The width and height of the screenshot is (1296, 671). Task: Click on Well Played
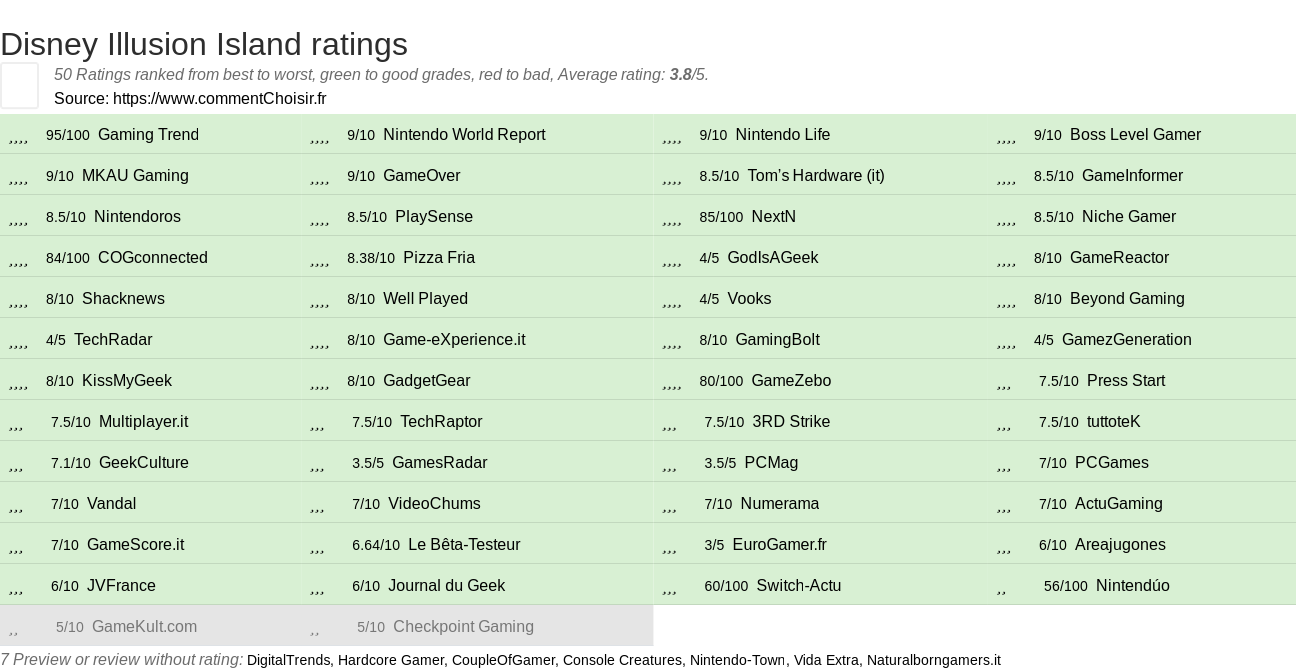[x=425, y=299]
